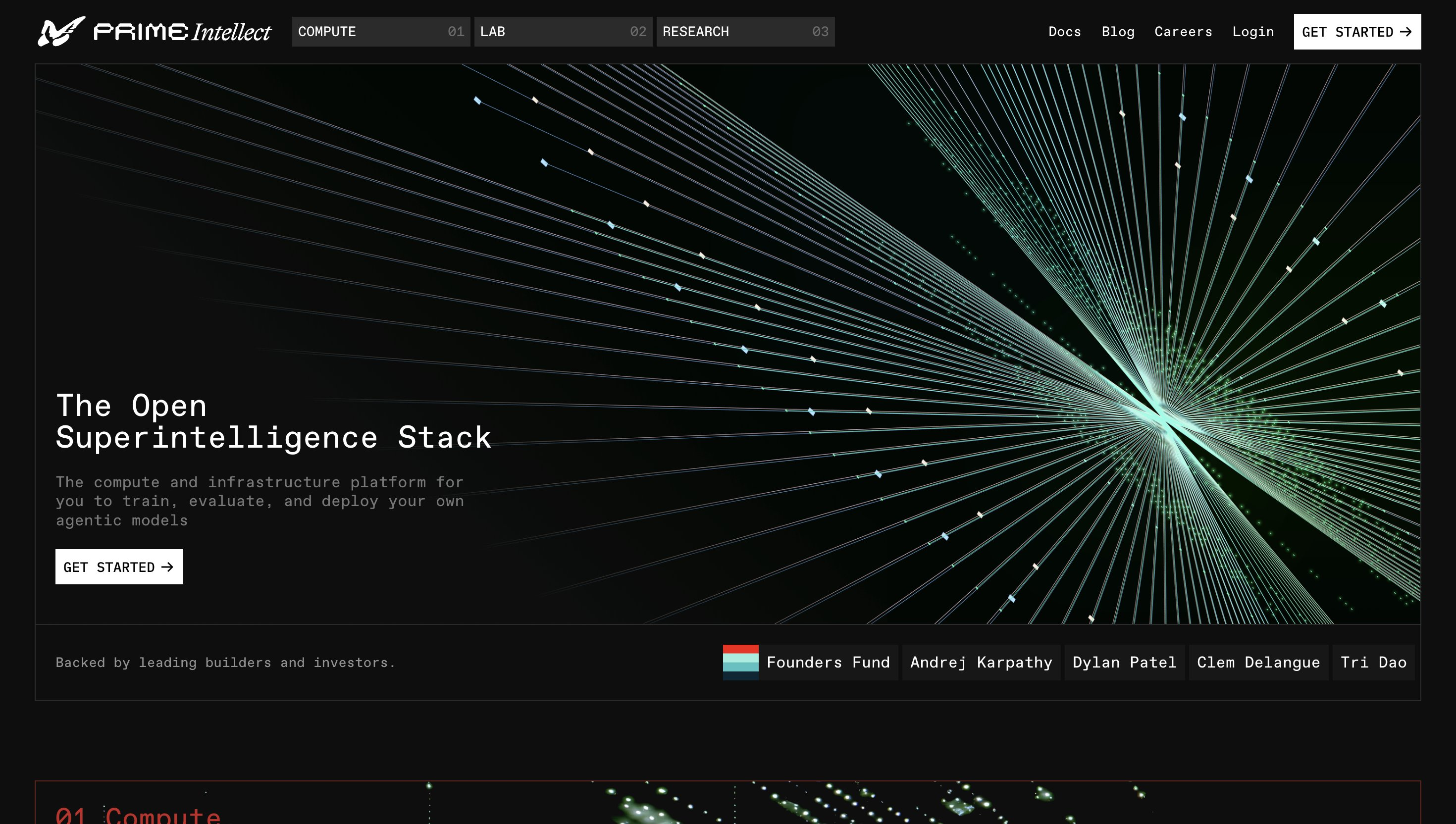
Task: Go to the Blog page
Action: tap(1118, 32)
